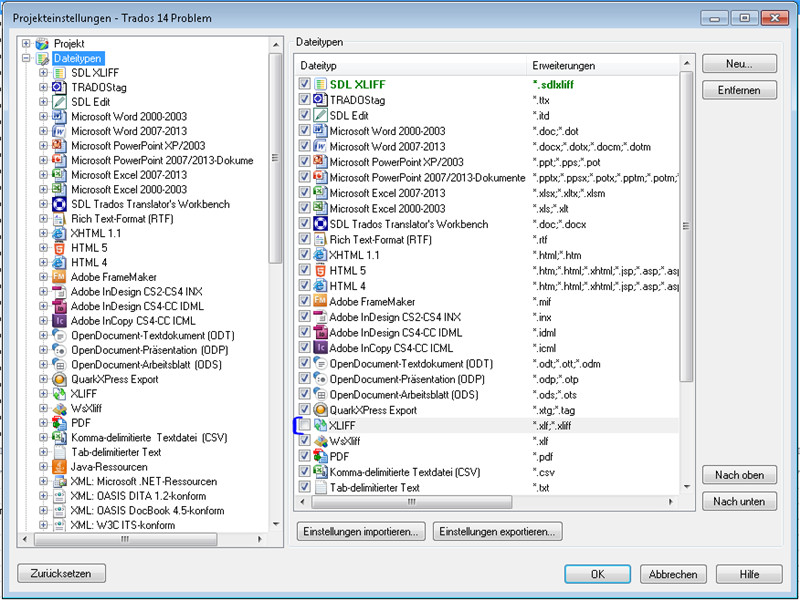Click the WsXliff icon in the file type list

(320, 441)
